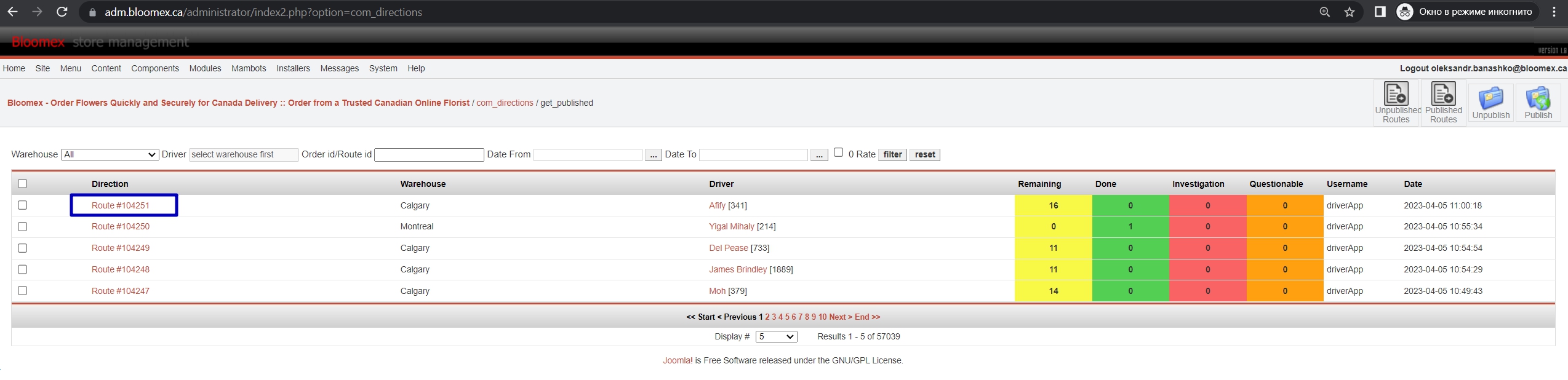Open Route #104251 link

pyautogui.click(x=121, y=205)
